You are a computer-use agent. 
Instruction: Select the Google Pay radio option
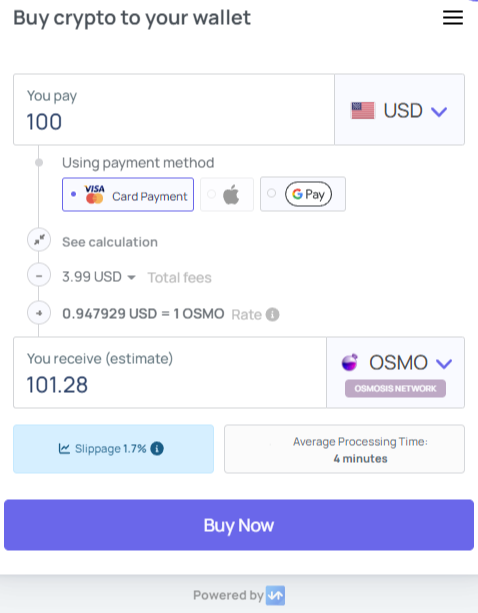point(303,194)
